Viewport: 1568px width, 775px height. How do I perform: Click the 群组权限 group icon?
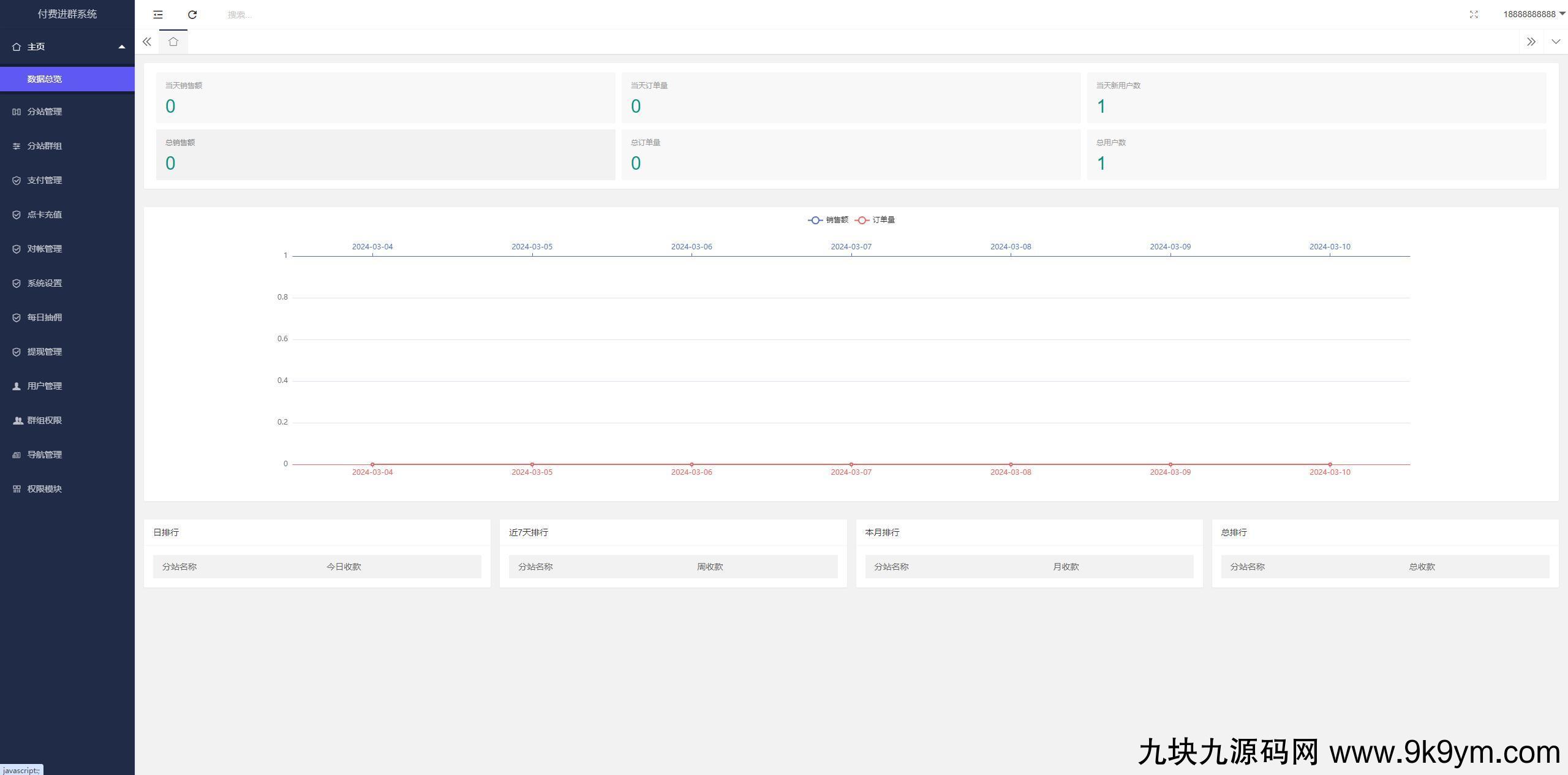(17, 420)
